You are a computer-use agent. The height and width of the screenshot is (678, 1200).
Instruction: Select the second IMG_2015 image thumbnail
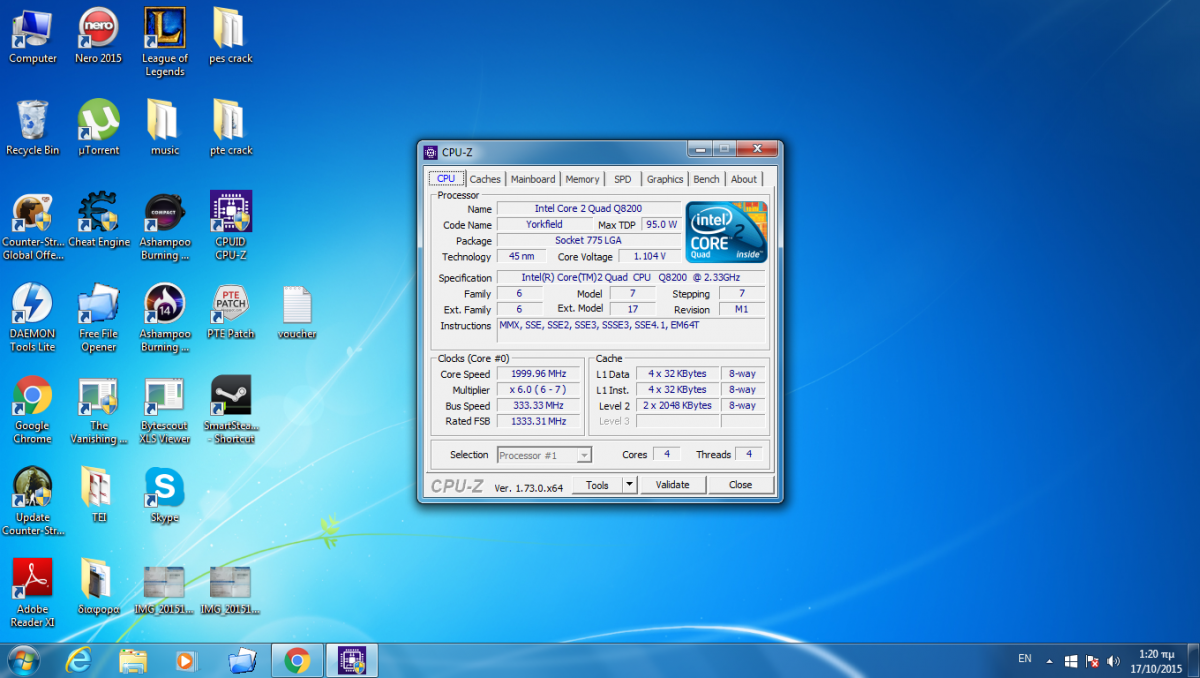pyautogui.click(x=231, y=588)
